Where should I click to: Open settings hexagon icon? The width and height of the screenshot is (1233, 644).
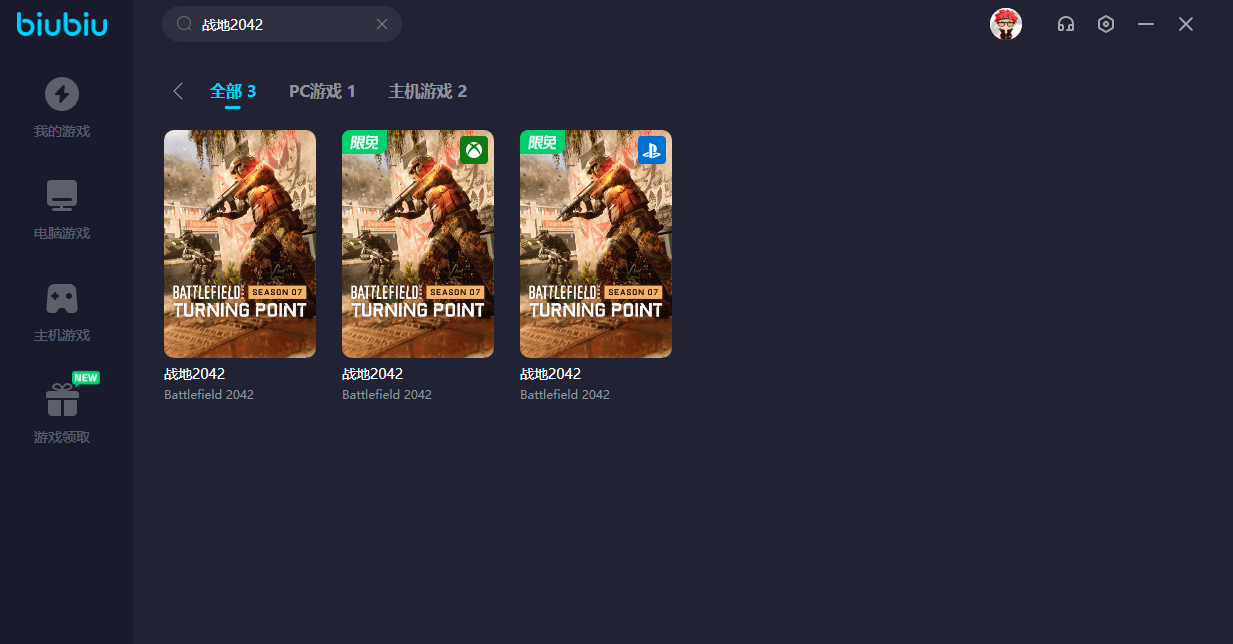tap(1106, 24)
